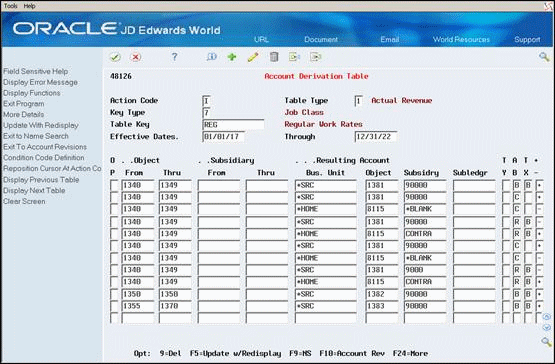The image size is (555, 364).
Task: Click the Account Derivation Table title
Action: 316,76
